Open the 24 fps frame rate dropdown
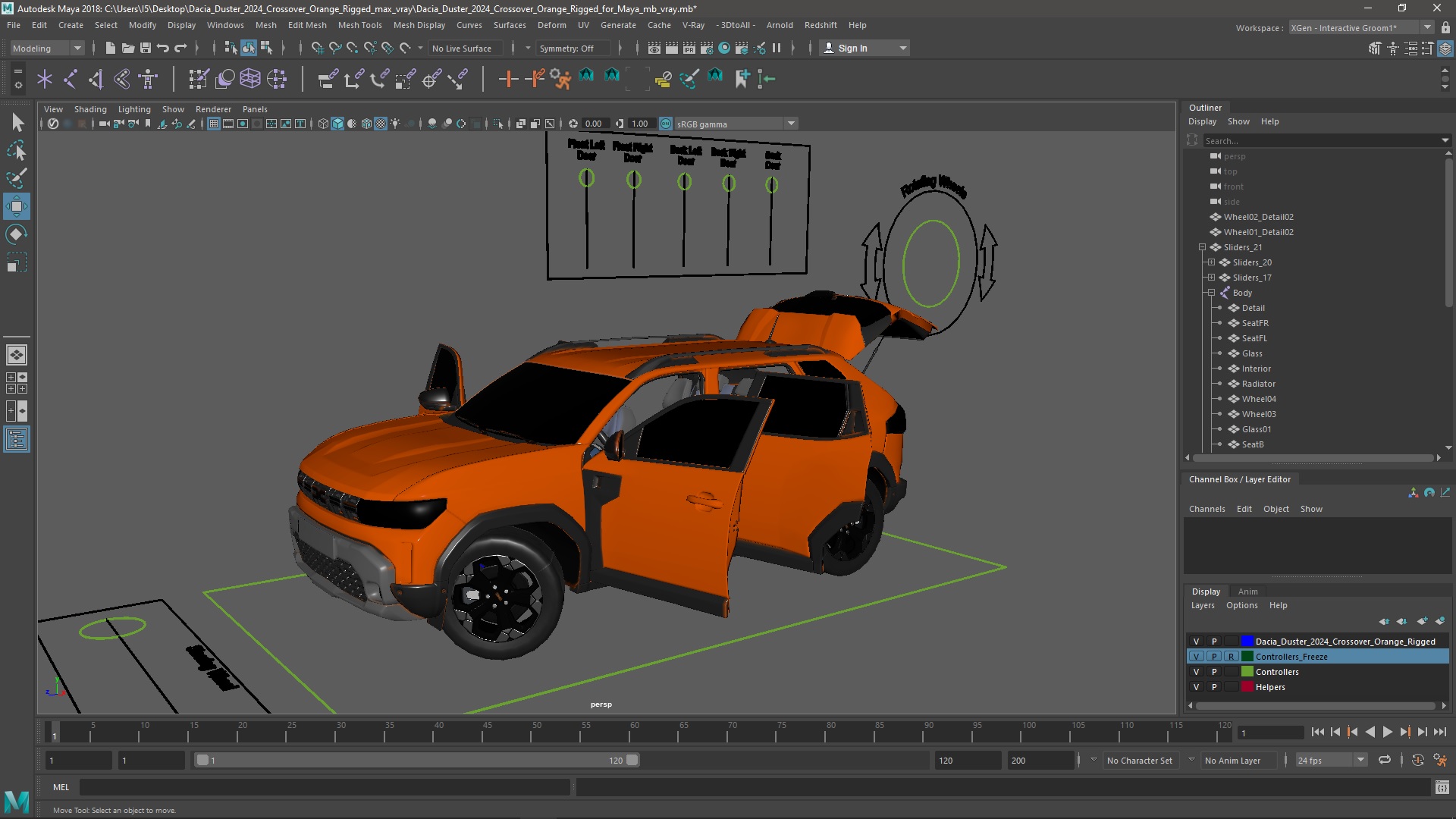Image resolution: width=1456 pixels, height=819 pixels. coord(1330,760)
